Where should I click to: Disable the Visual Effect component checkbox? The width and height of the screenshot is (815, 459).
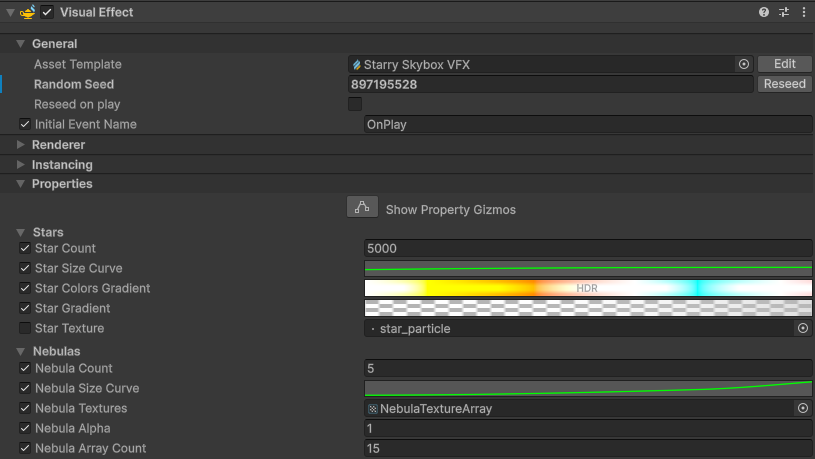[x=47, y=12]
